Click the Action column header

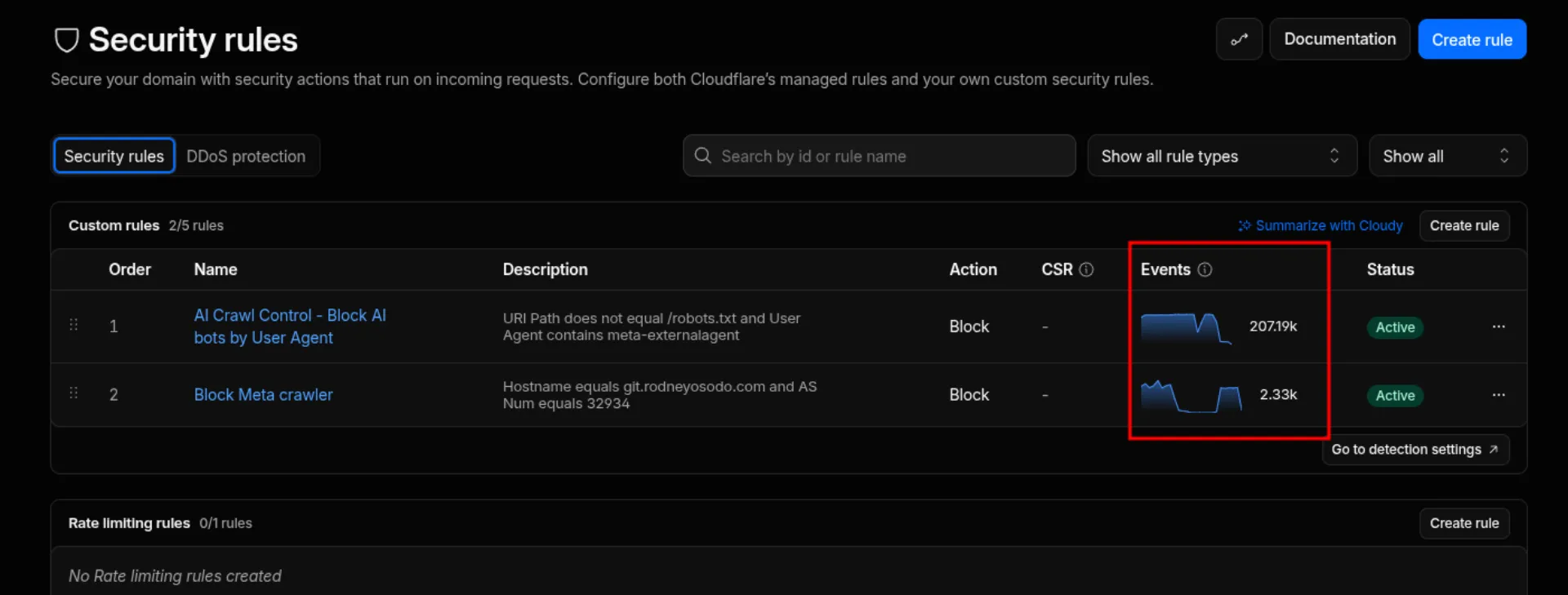tap(973, 269)
